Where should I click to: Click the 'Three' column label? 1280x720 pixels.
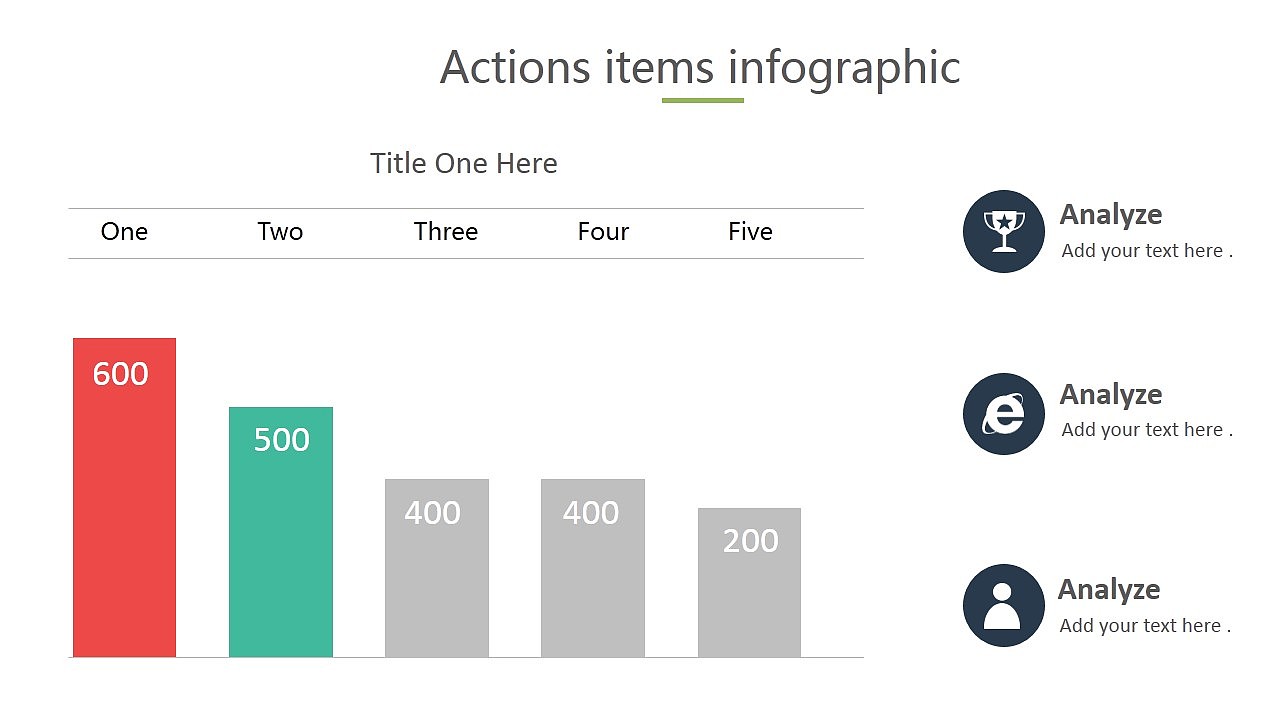click(446, 232)
